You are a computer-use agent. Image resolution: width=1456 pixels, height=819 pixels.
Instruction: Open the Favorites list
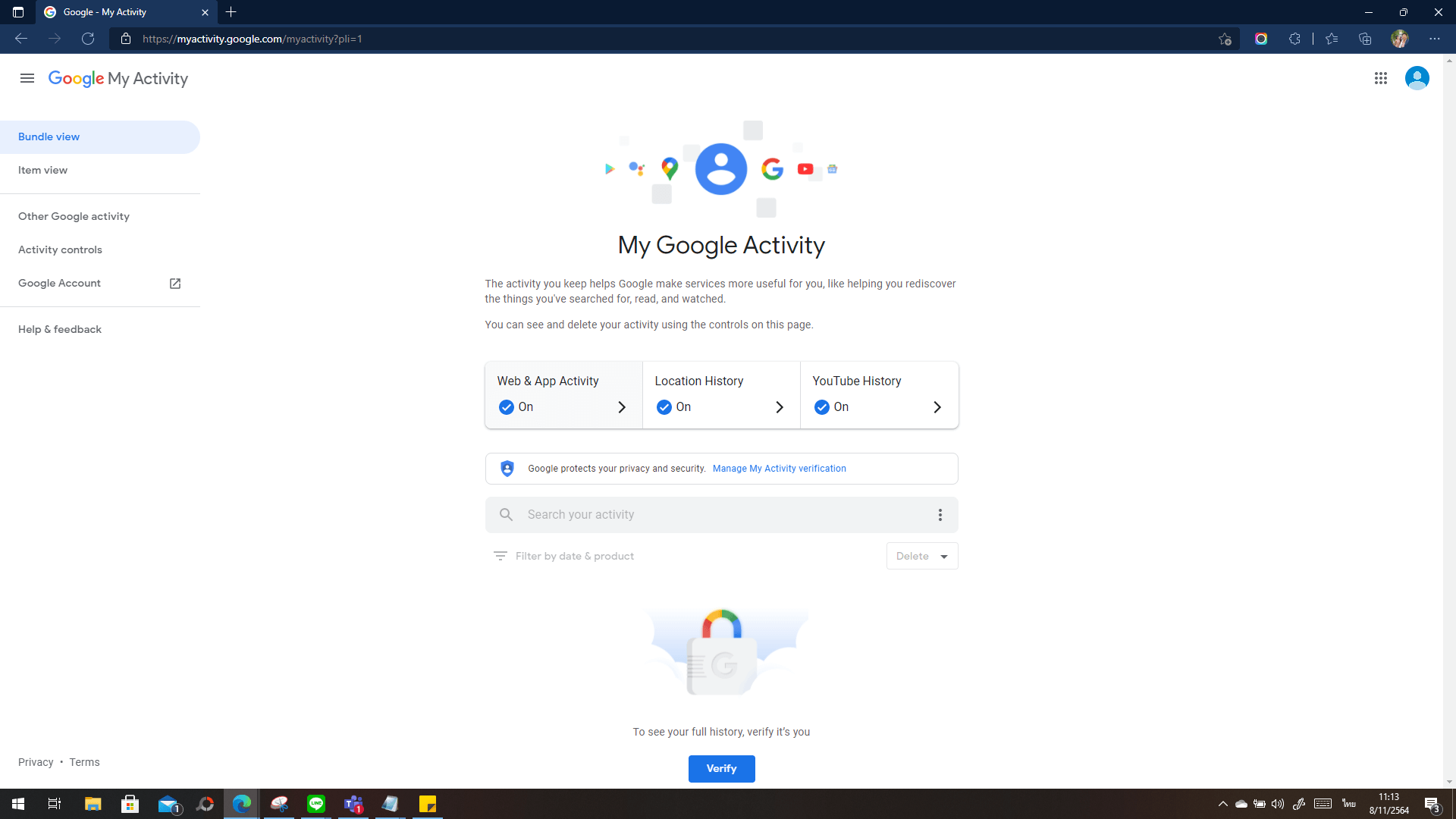1331,39
